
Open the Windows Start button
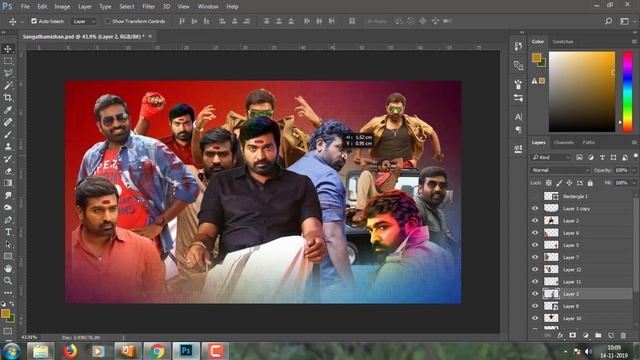(11, 351)
